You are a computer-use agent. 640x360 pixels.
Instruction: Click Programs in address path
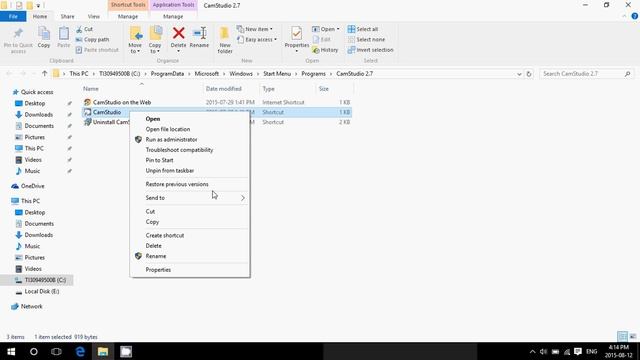tap(313, 74)
